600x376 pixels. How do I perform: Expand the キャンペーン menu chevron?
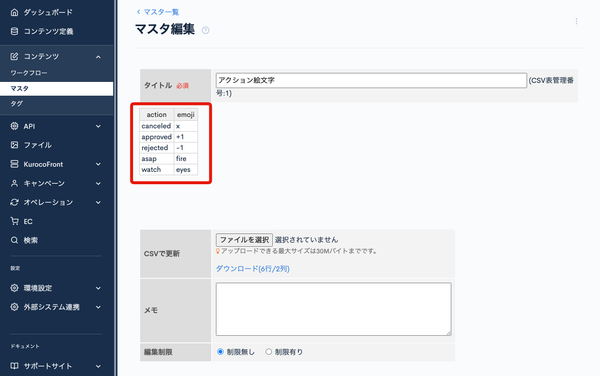[98, 184]
